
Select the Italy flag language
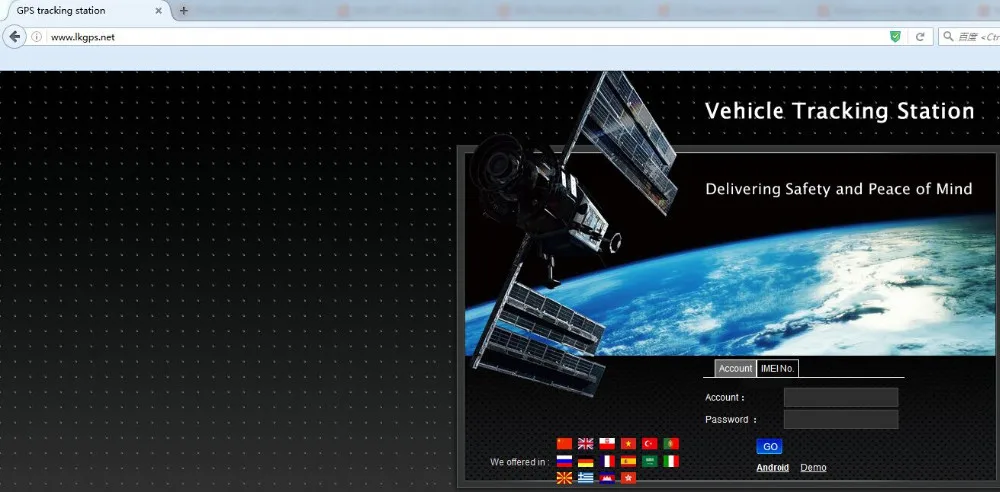[x=671, y=461]
